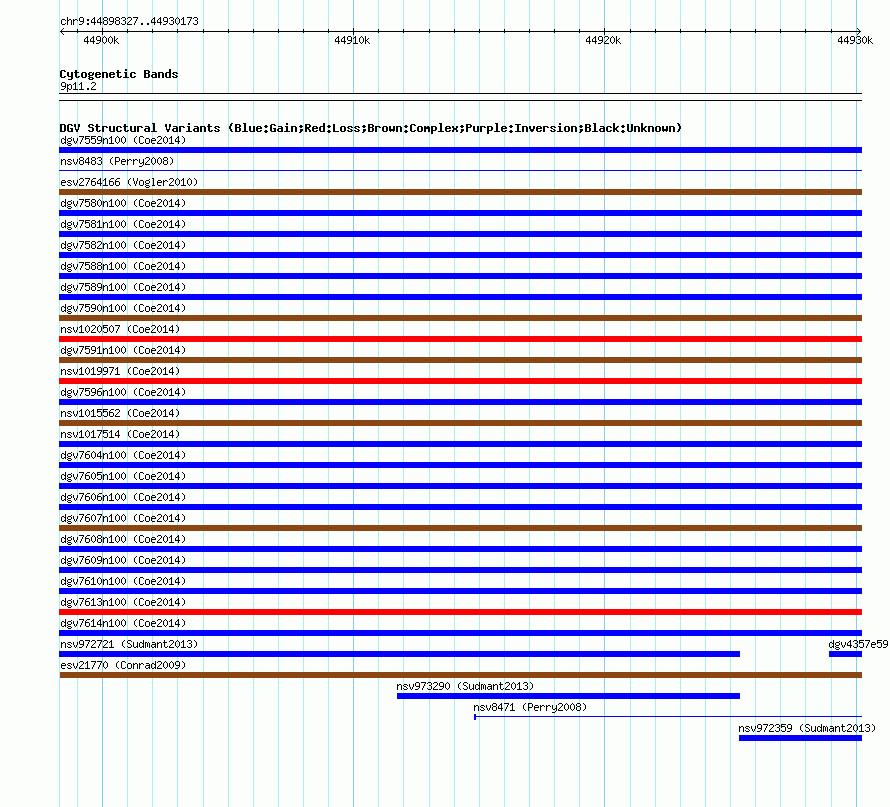This screenshot has width=890, height=807.
Task: Click dgv7590n100 (Coe2014) label
Action: [123, 308]
